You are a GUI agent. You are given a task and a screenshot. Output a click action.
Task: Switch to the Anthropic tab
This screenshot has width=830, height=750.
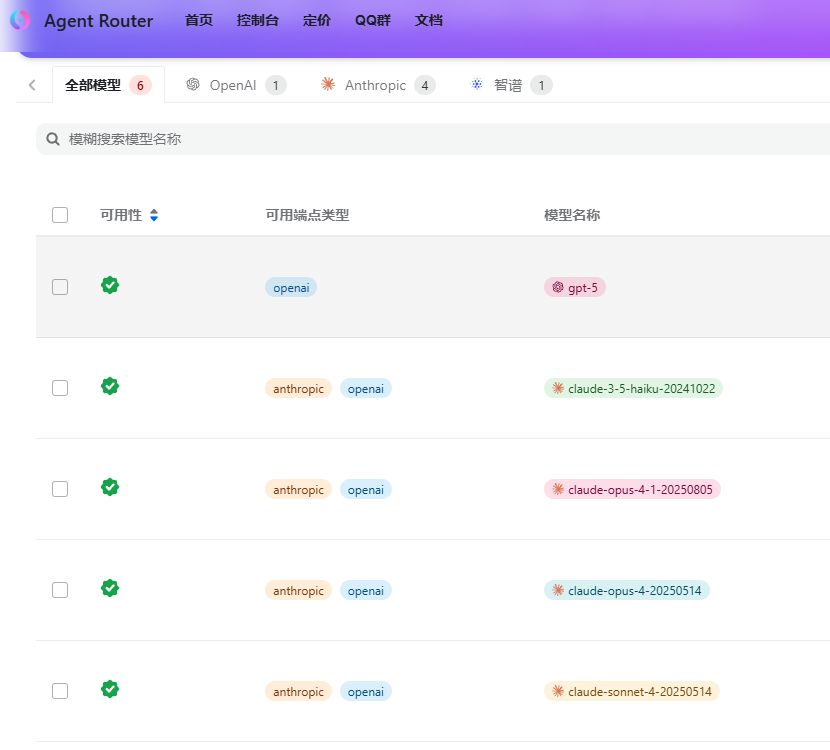(x=378, y=85)
